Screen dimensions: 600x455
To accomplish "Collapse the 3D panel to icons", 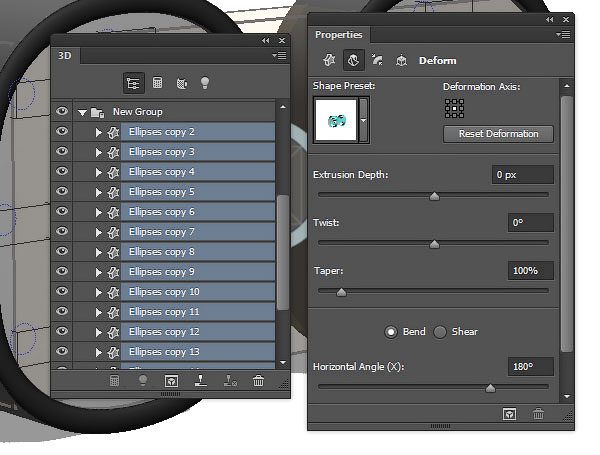I will 266,41.
